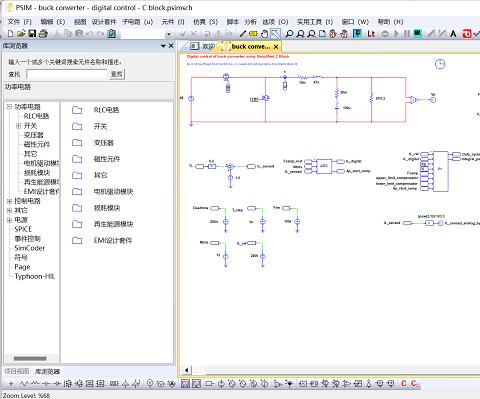Expand the 控制电路 tree node

click(x=9, y=201)
